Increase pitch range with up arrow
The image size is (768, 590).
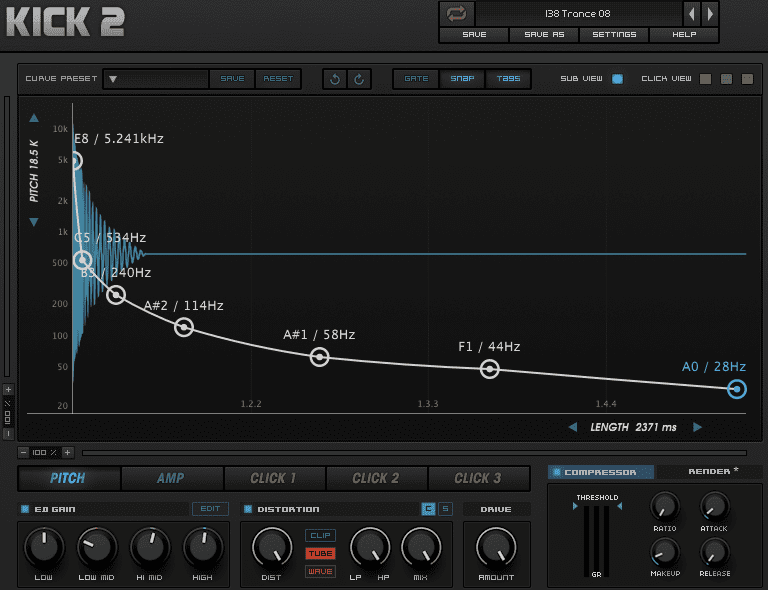(x=34, y=118)
